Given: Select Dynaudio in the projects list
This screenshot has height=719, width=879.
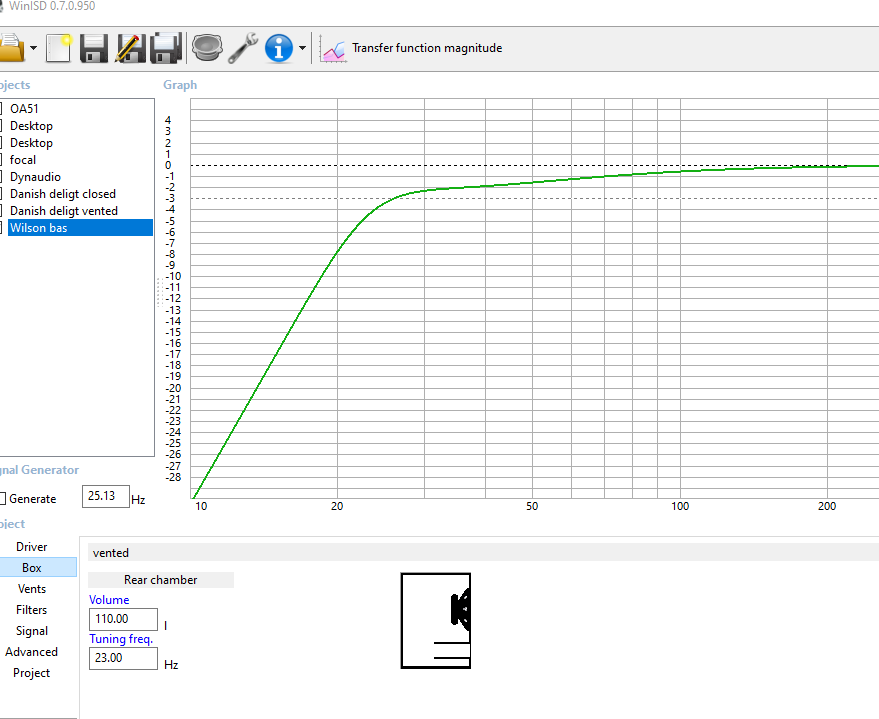Looking at the screenshot, I should (35, 177).
